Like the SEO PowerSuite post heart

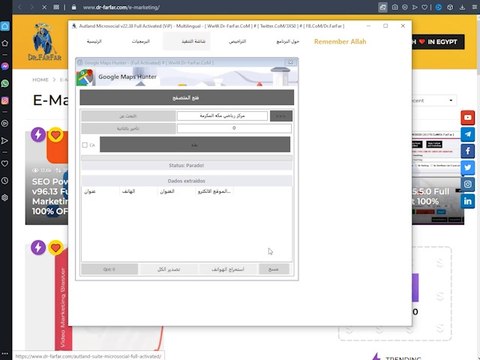click(x=56, y=135)
